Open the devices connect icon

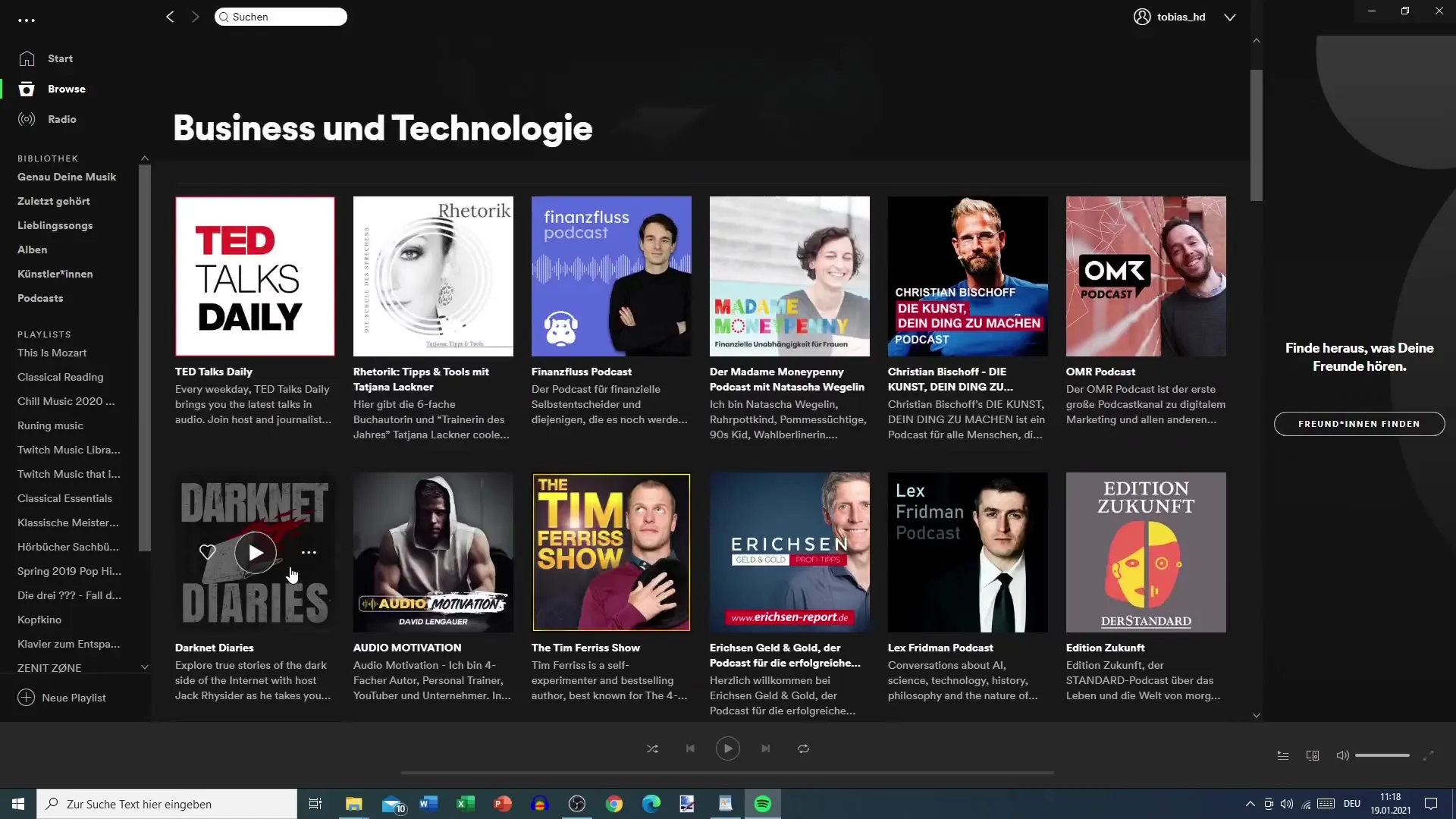(x=1313, y=755)
